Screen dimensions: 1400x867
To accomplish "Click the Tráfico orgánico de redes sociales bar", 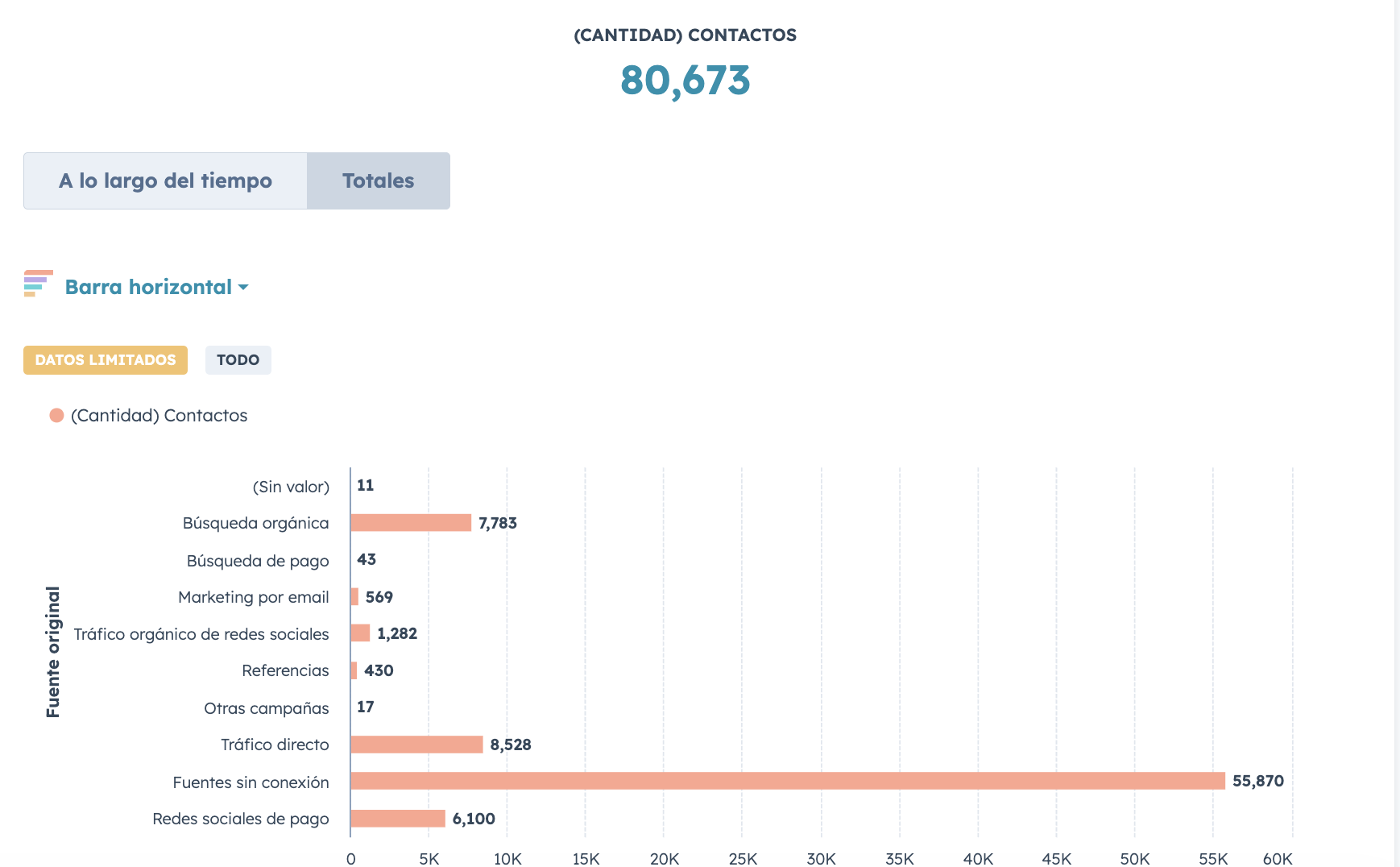I will 360,633.
